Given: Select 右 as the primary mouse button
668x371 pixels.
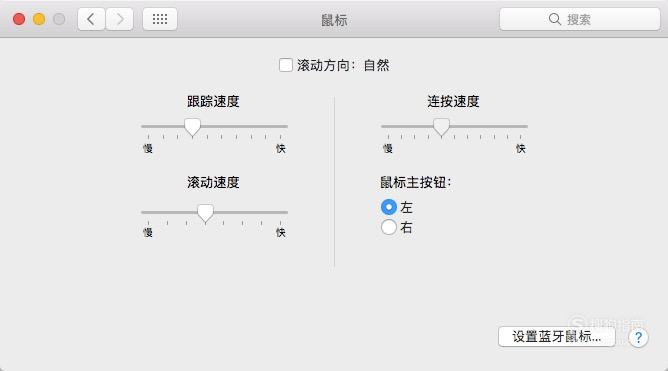Looking at the screenshot, I should pyautogui.click(x=389, y=227).
